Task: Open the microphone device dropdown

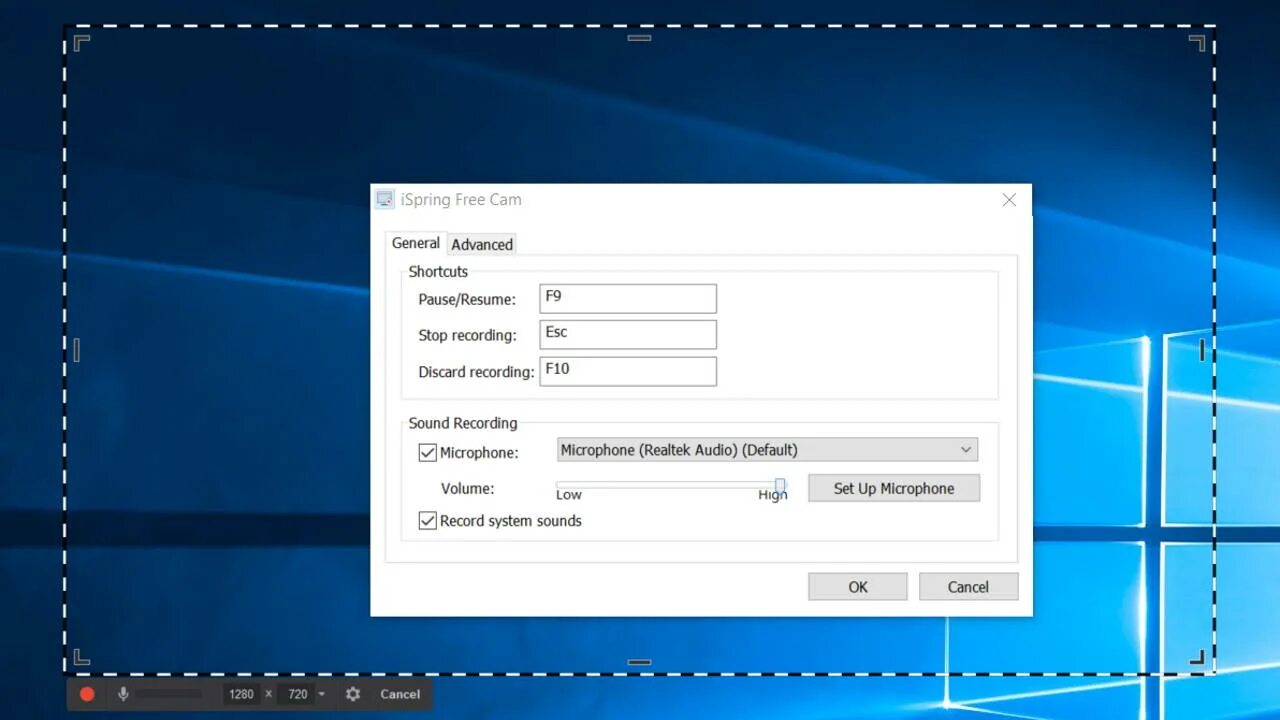Action: (767, 450)
